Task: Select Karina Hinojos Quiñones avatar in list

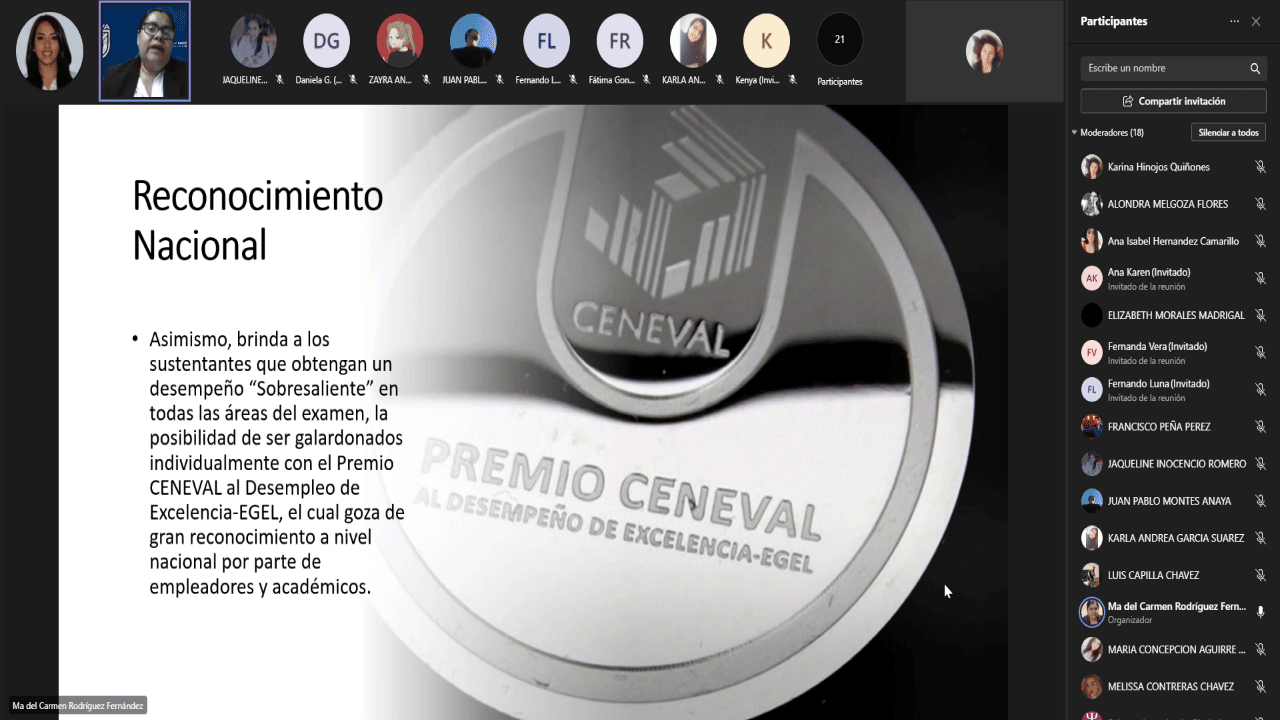Action: pyautogui.click(x=1092, y=167)
